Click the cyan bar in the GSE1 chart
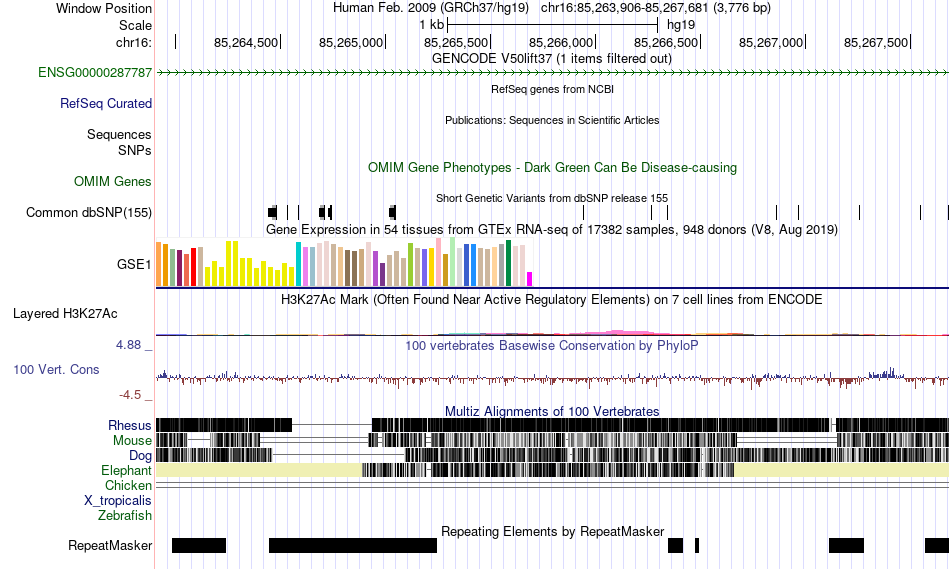Image resolution: width=950 pixels, height=569 pixels. (x=298, y=264)
